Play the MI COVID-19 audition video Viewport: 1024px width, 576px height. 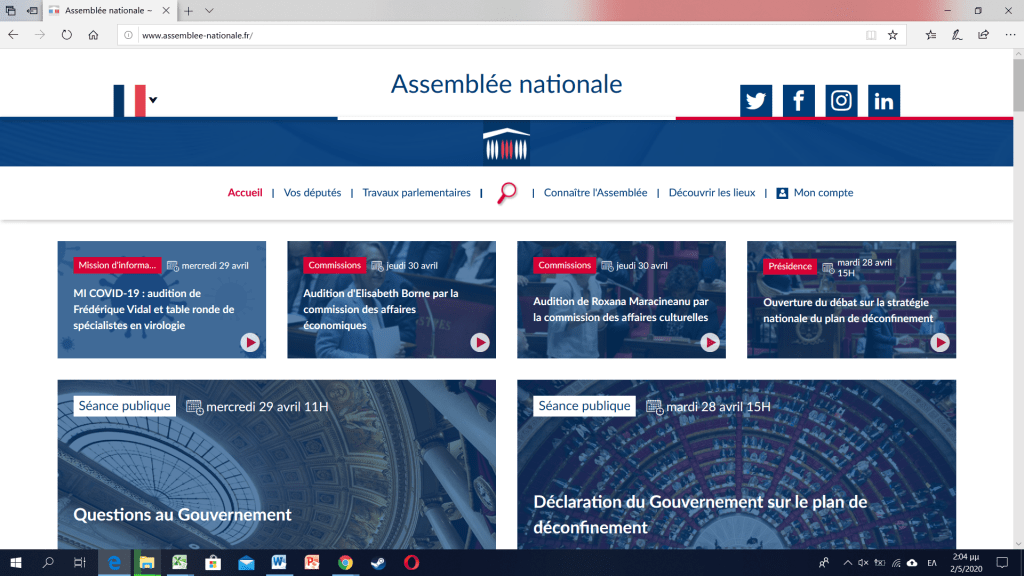(250, 342)
